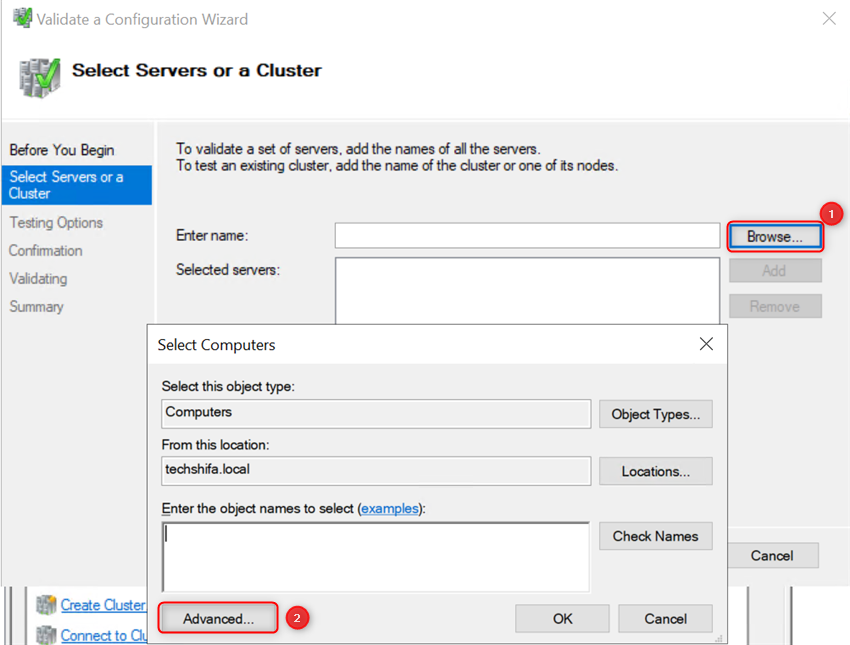The height and width of the screenshot is (645, 850).
Task: Click the Browse button
Action: 775,235
